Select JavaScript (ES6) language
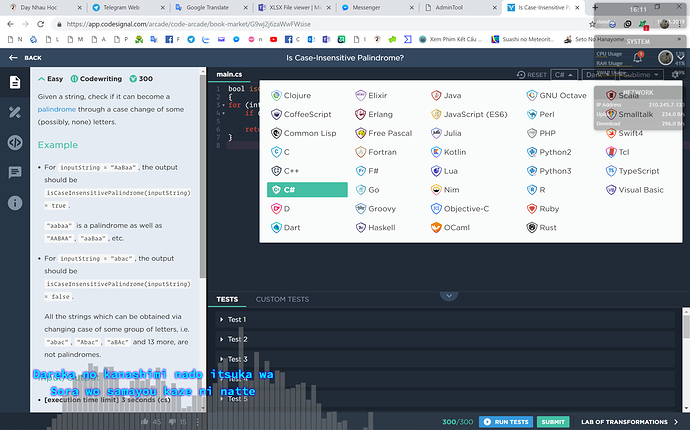 click(x=469, y=114)
